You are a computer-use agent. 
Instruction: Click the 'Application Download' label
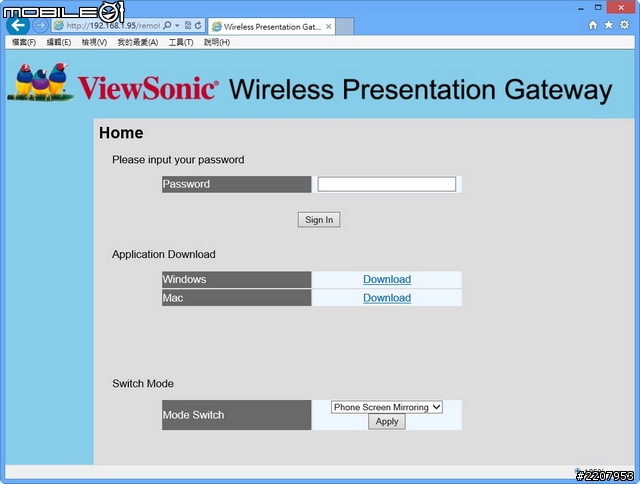[164, 254]
